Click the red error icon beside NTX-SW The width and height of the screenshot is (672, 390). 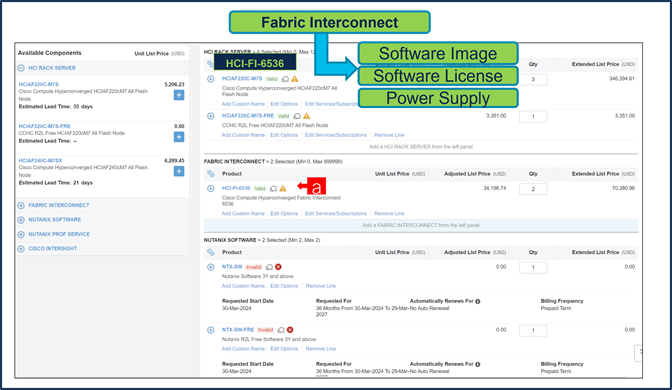(x=279, y=267)
